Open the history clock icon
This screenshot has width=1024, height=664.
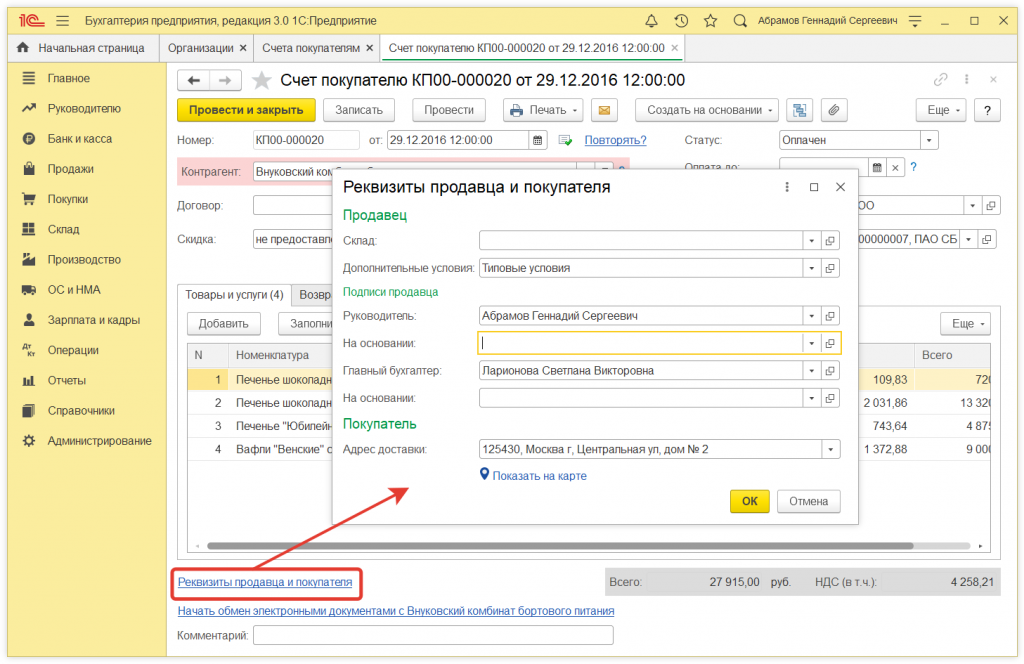681,20
